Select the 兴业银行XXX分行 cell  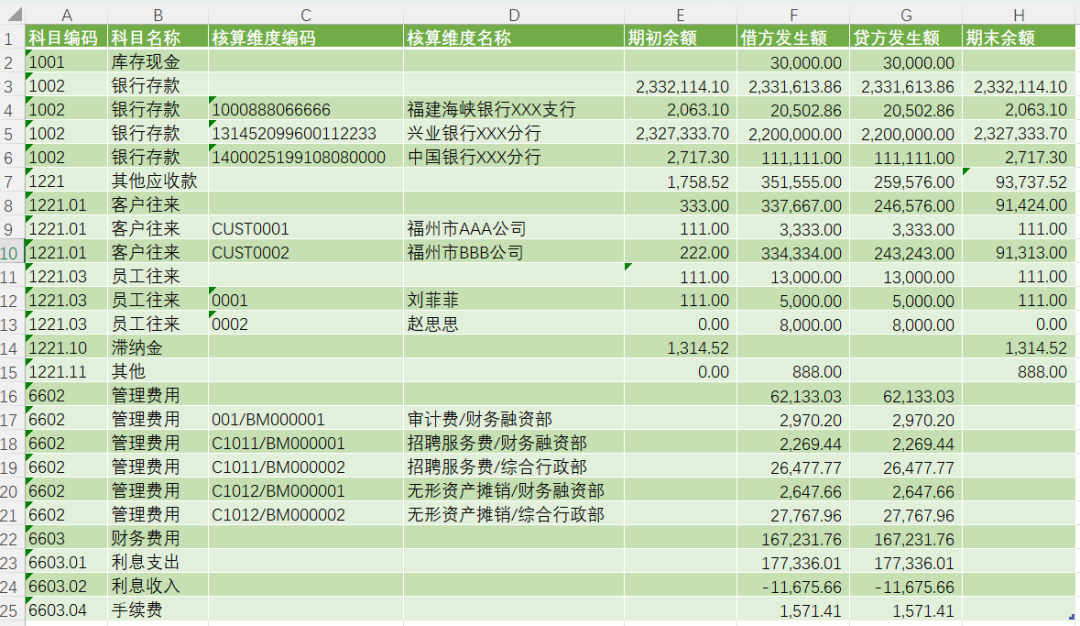point(514,134)
